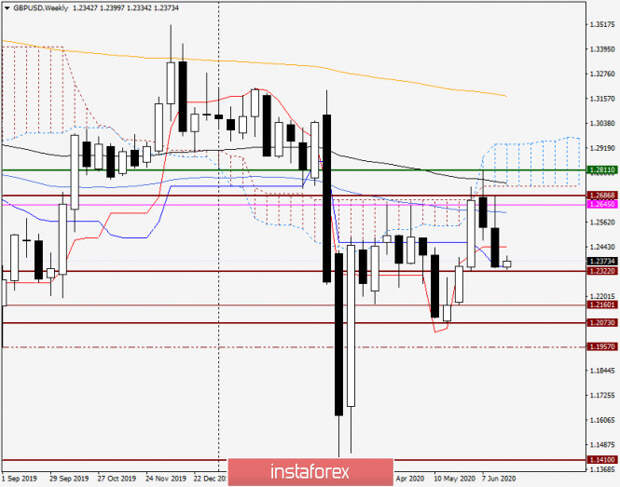
Task: Click the orange moving average line end
Action: pos(504,95)
